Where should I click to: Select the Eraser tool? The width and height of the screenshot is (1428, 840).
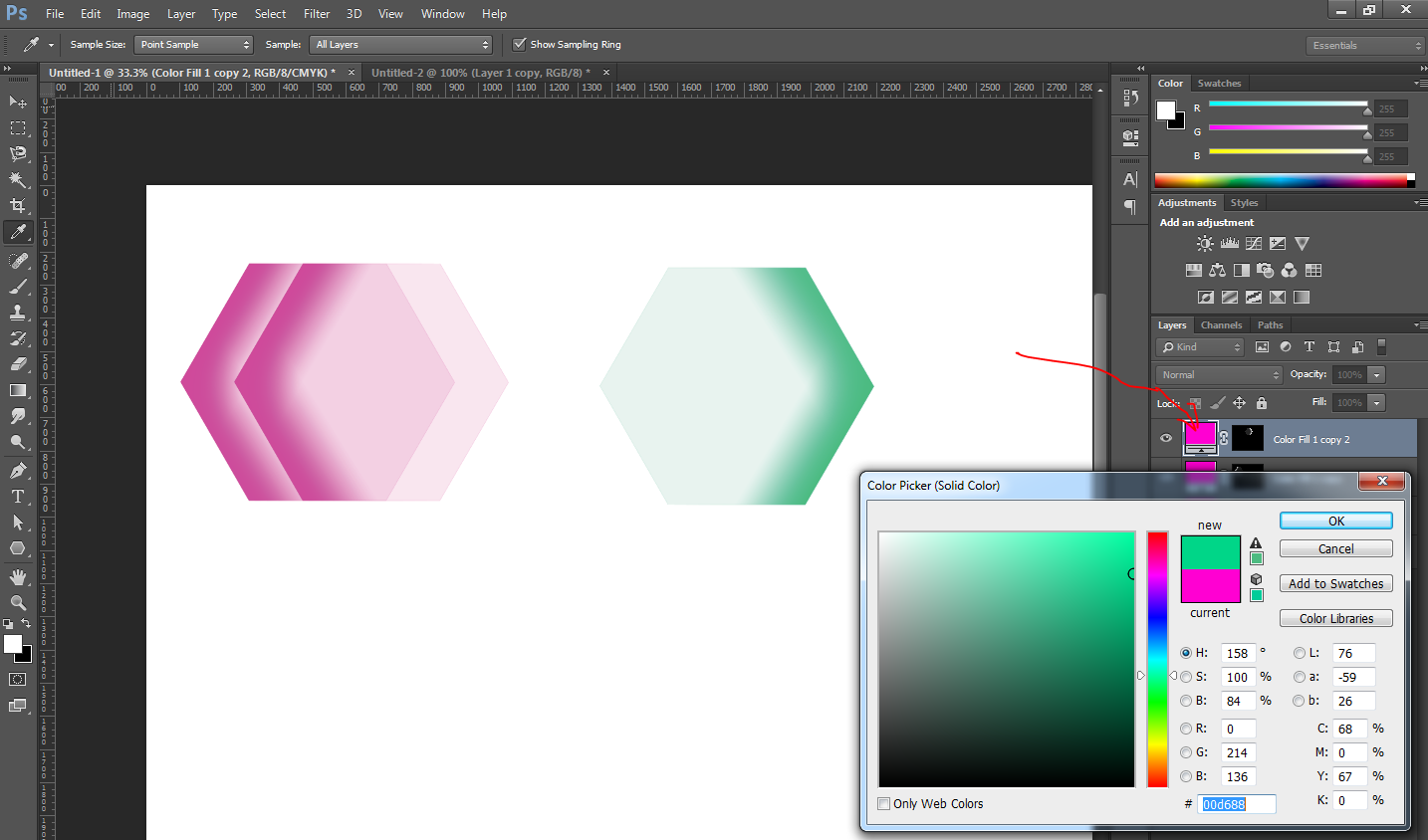[18, 364]
